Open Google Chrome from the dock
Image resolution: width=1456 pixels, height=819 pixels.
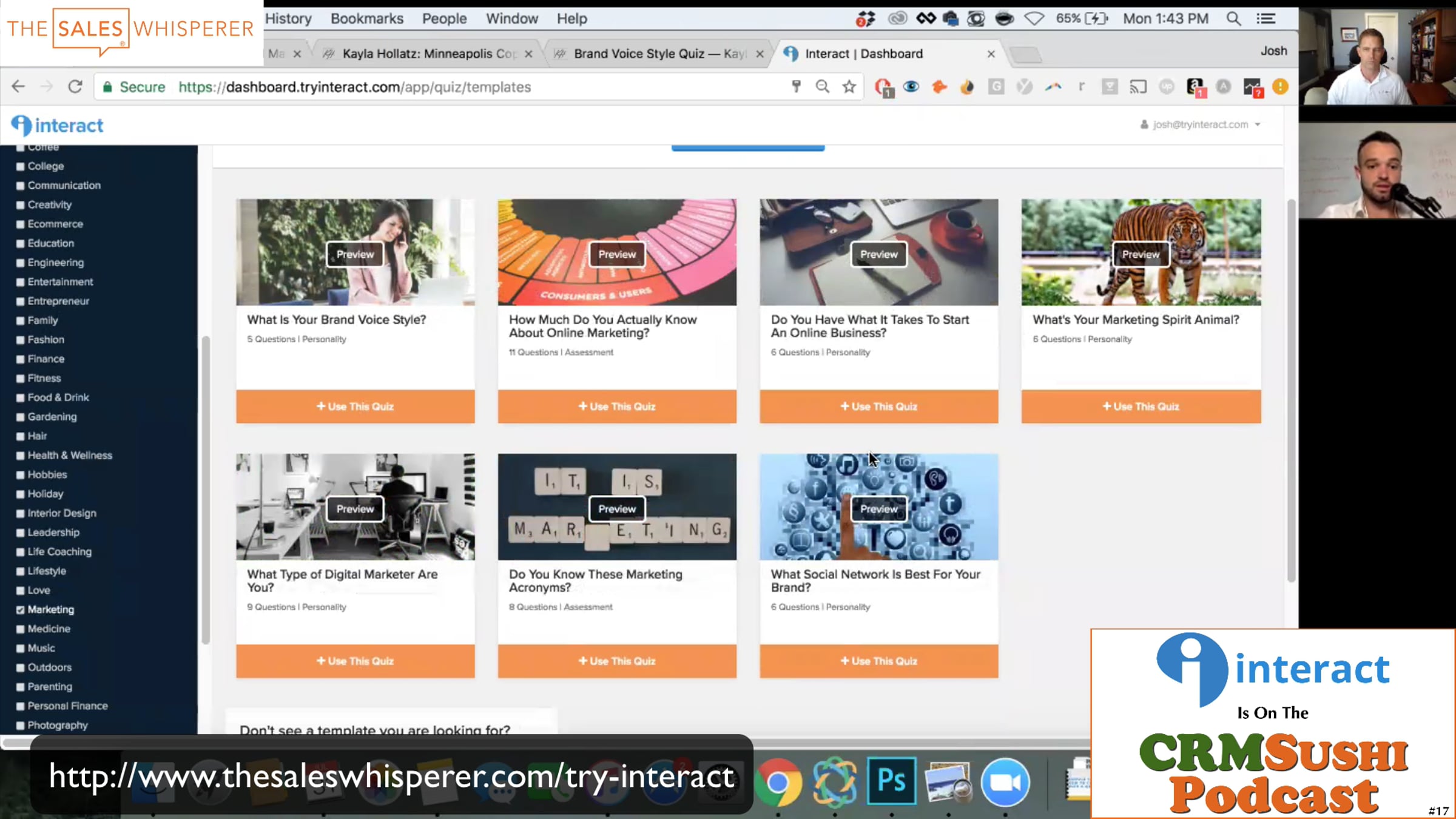point(778,783)
